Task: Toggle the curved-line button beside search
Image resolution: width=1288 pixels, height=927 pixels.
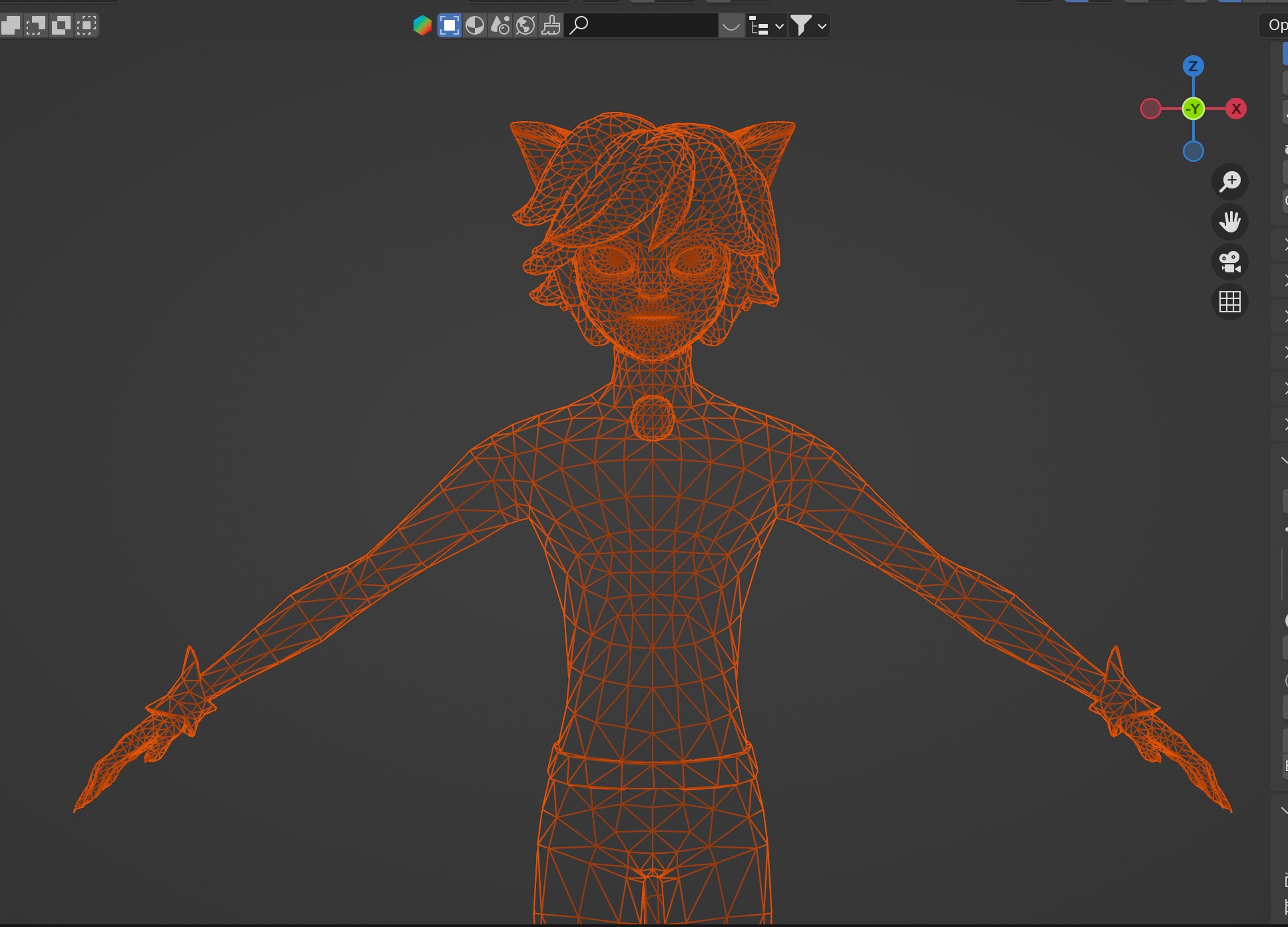Action: [731, 26]
